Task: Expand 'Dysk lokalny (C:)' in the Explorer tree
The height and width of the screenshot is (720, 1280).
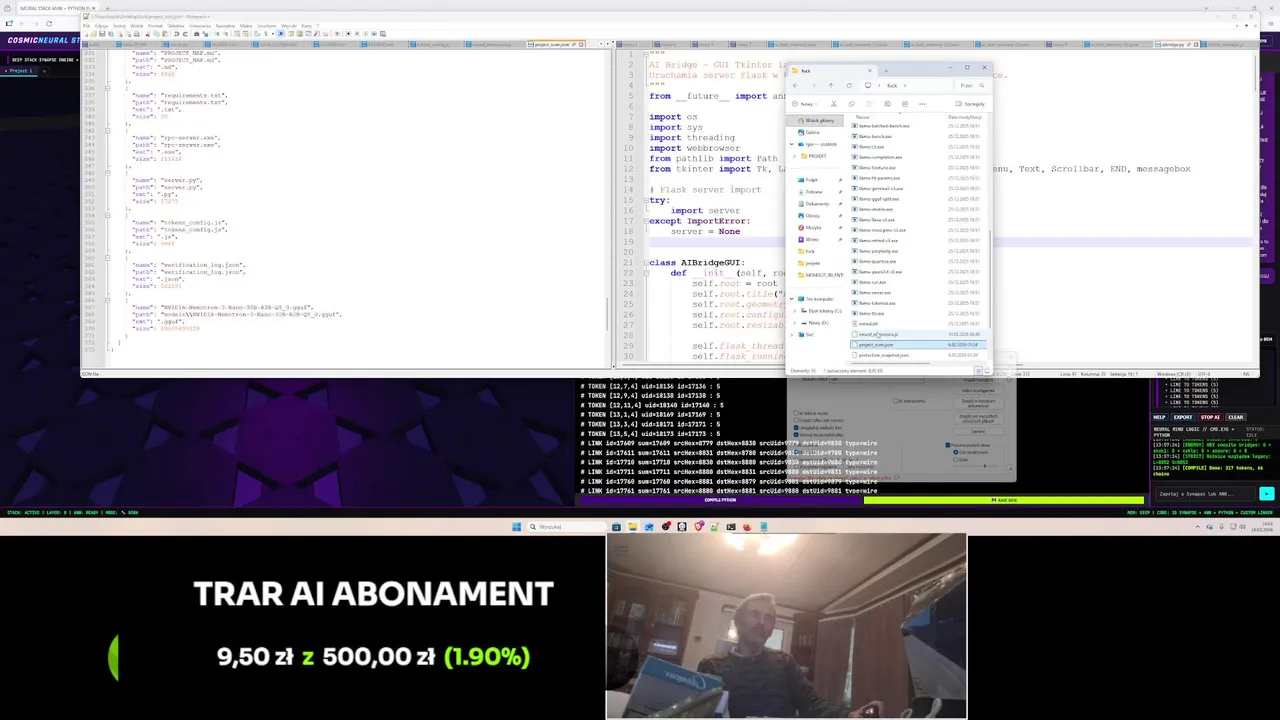Action: pos(794,311)
